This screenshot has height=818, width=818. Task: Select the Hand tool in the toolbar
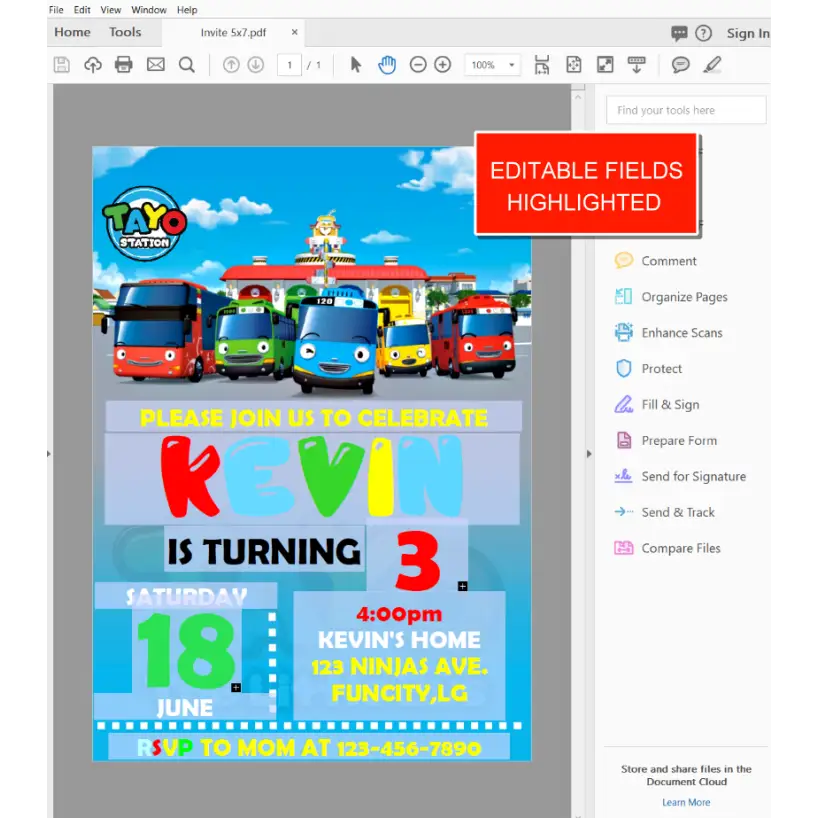click(387, 64)
